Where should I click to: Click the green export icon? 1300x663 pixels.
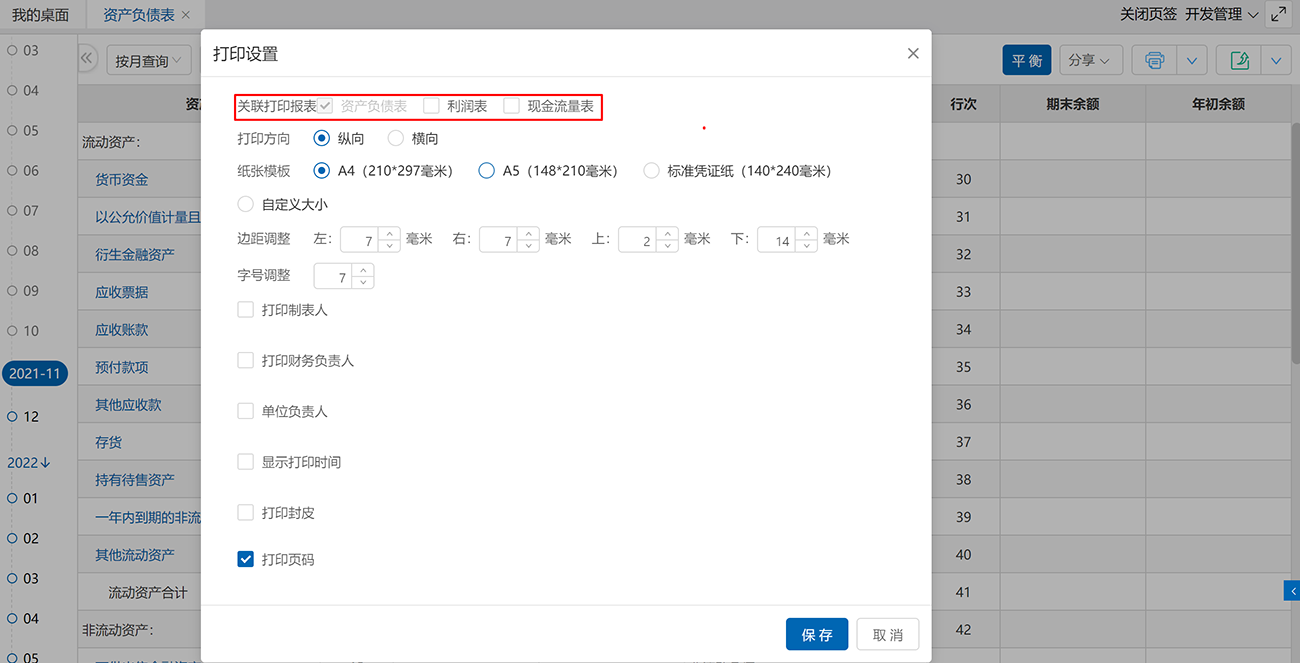(1239, 60)
